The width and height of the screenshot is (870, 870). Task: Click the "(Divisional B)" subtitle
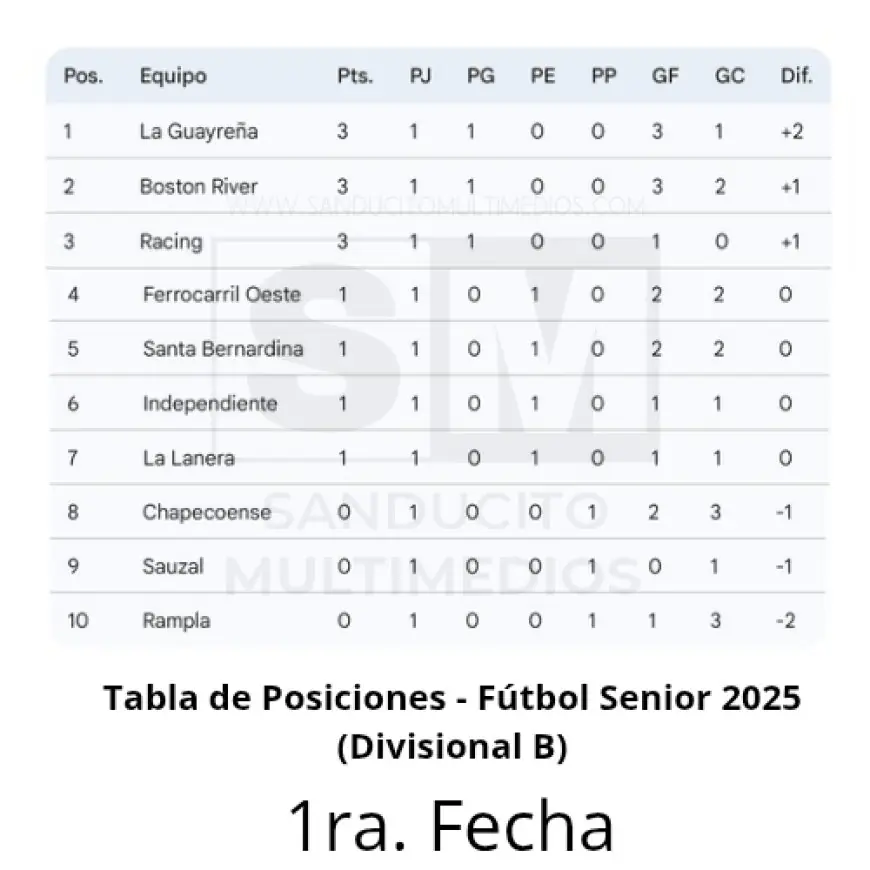451,747
